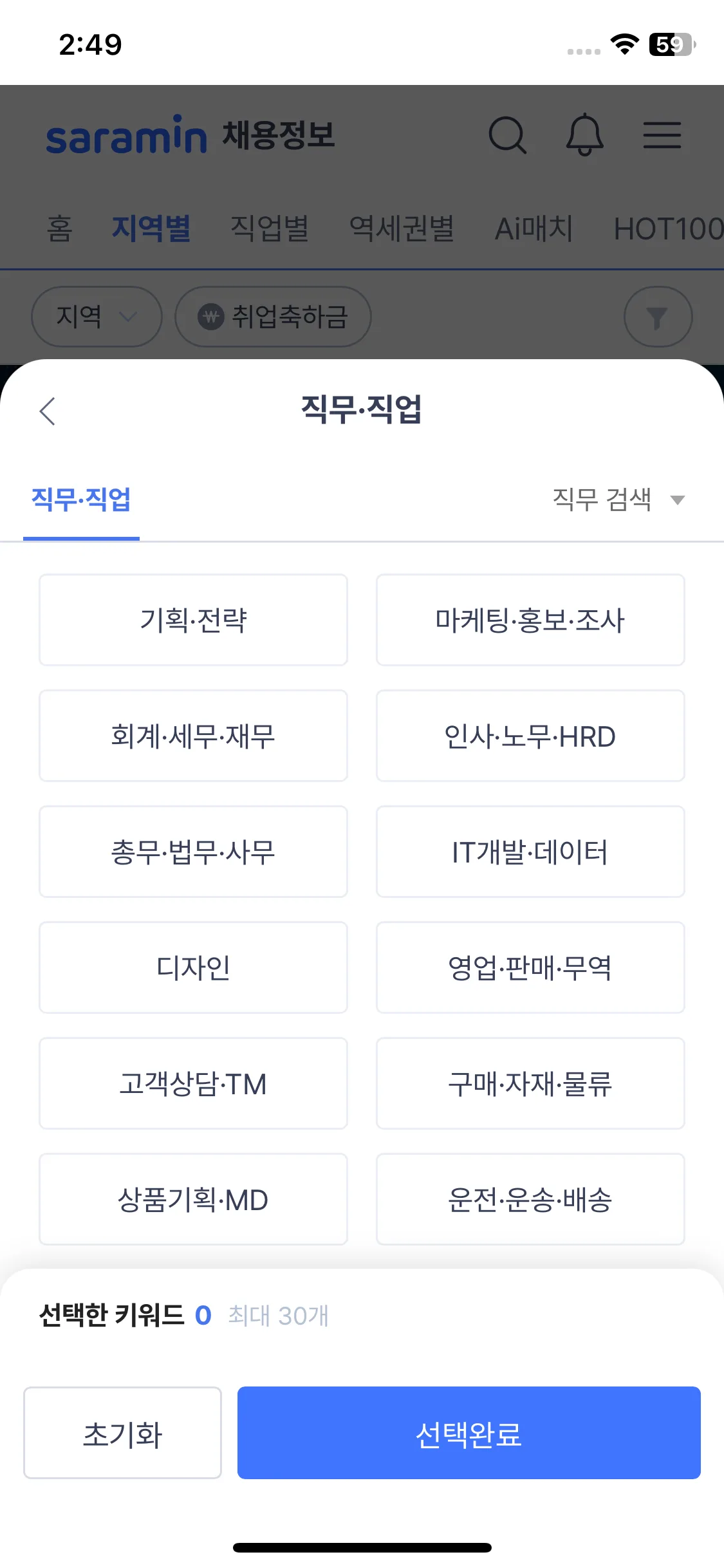Choose the 운전·운송·배송 category
Screen dimensions: 724x1568
(530, 1199)
